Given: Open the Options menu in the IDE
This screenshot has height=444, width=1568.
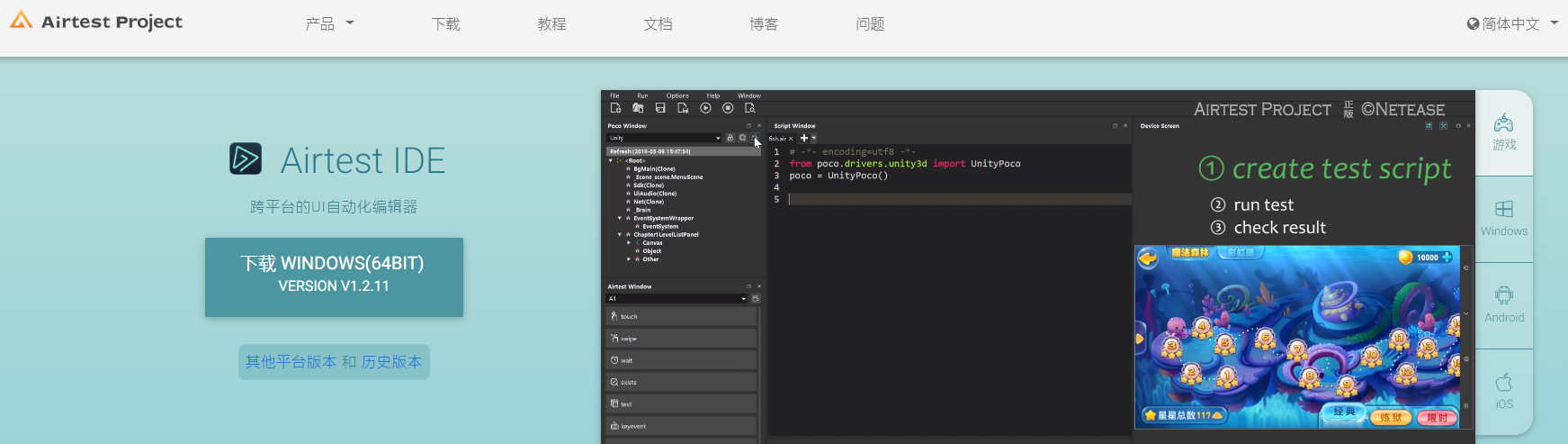Looking at the screenshot, I should click(677, 95).
